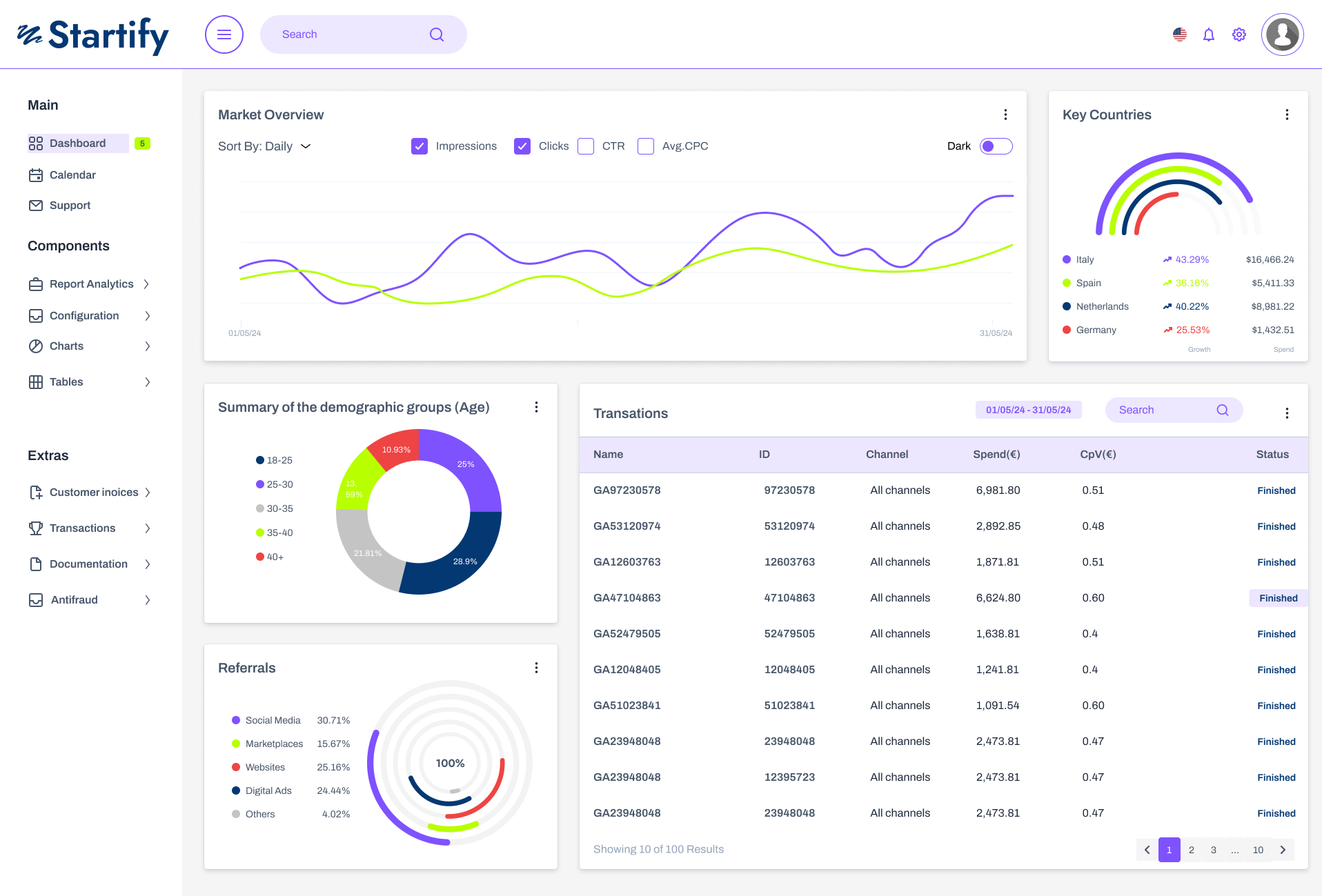This screenshot has height=896, width=1322.
Task: Toggle the Dark mode switch
Action: click(996, 146)
